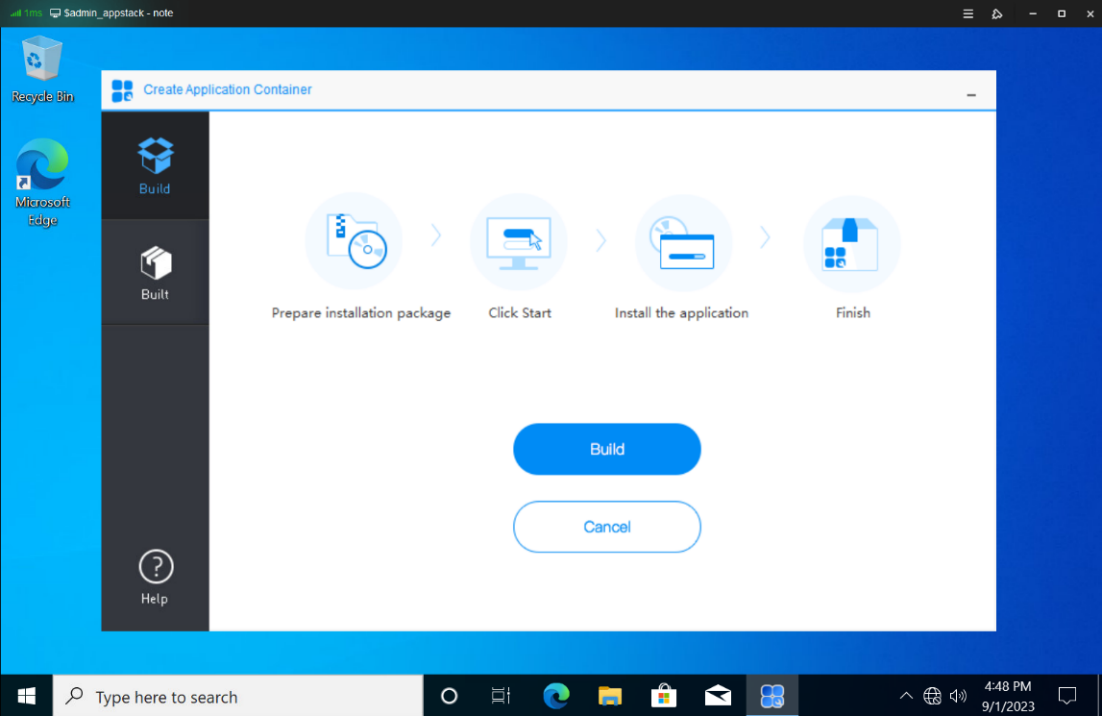Open the remote session hamburger menu

[968, 14]
